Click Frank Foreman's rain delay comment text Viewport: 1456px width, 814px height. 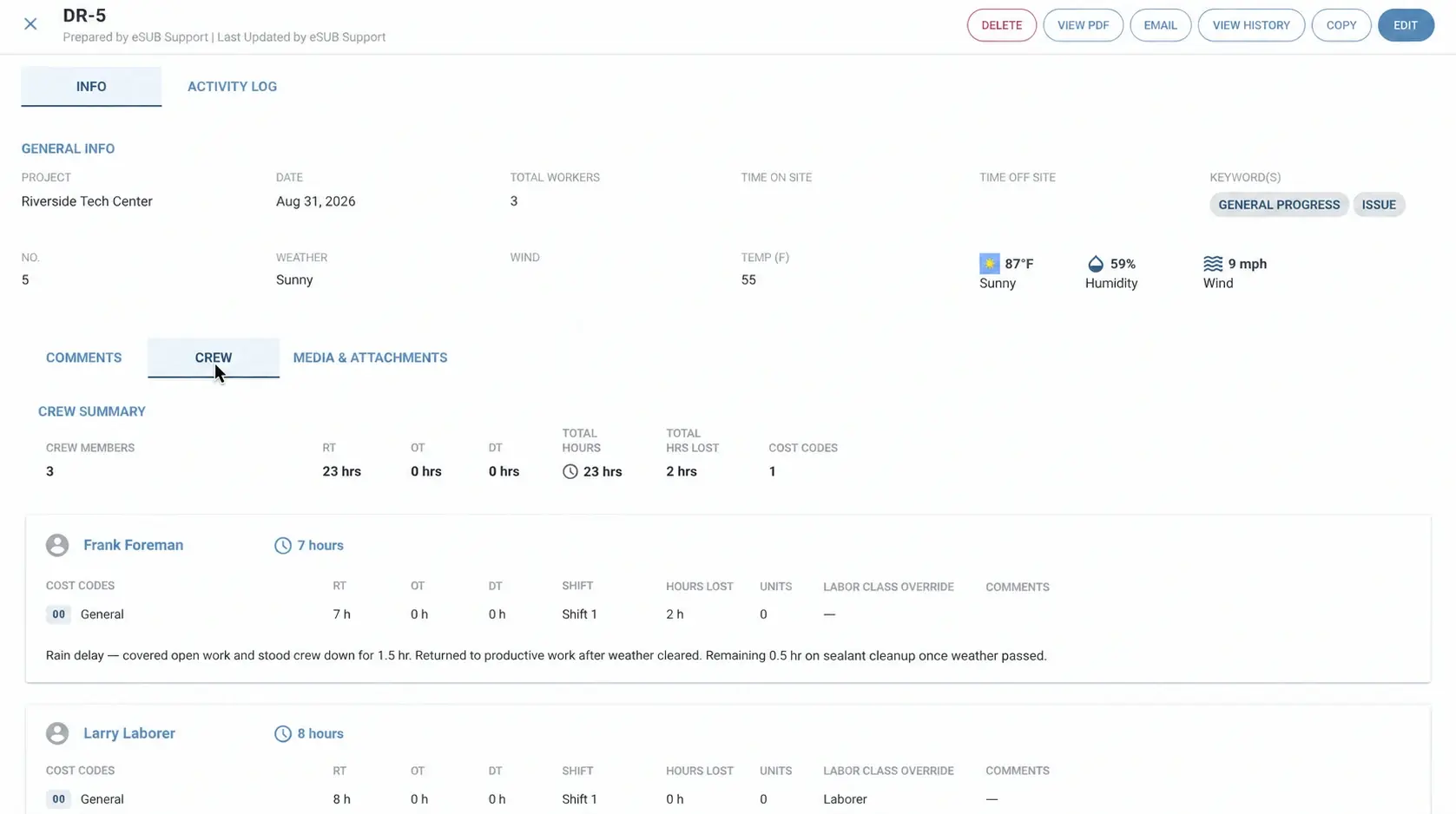pos(546,655)
